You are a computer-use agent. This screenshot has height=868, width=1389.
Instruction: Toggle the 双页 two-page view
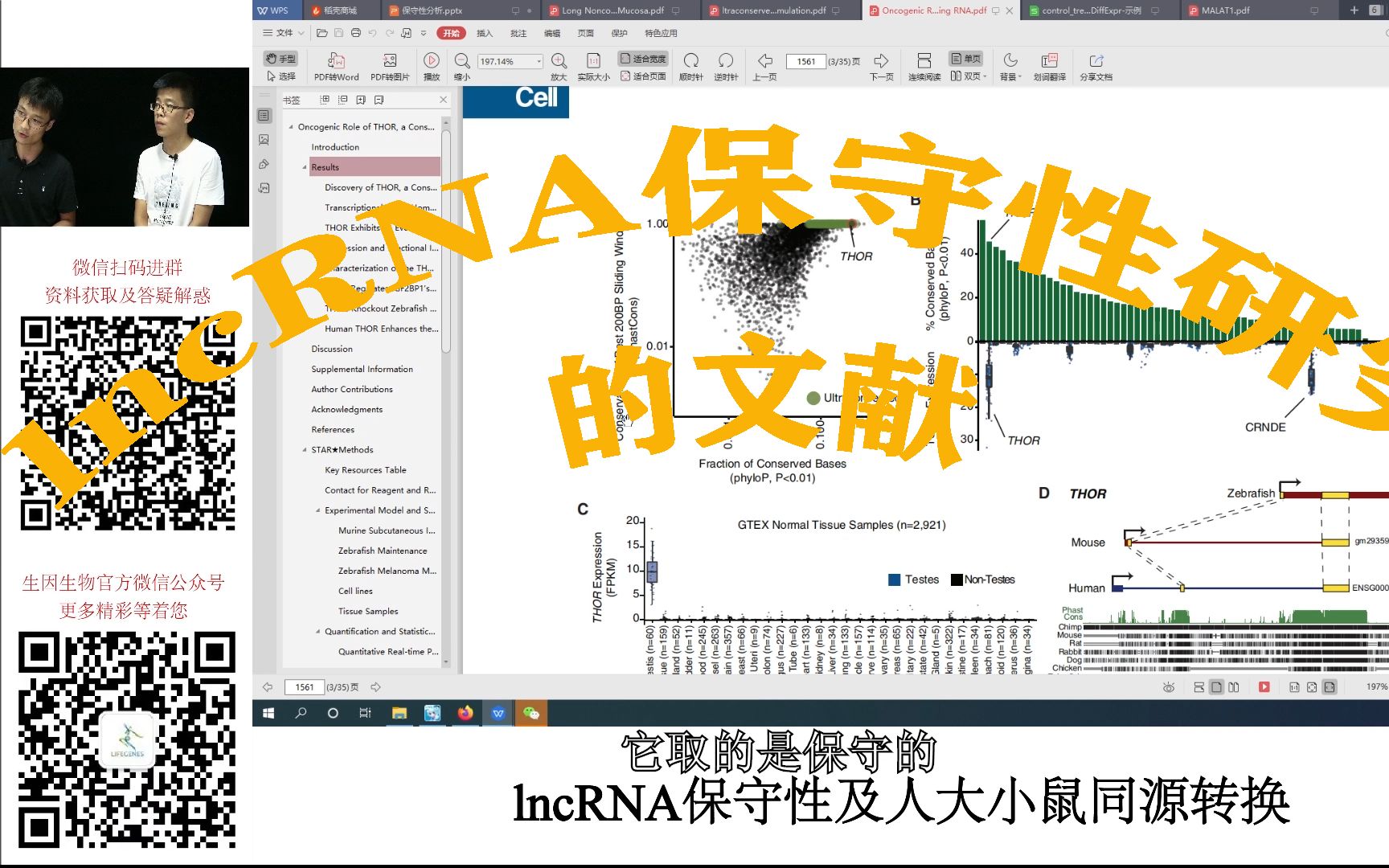coord(968,76)
